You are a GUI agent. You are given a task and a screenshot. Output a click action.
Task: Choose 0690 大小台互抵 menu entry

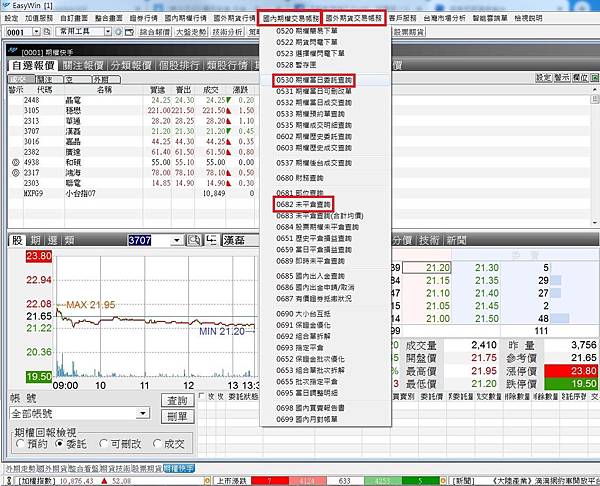pos(303,314)
